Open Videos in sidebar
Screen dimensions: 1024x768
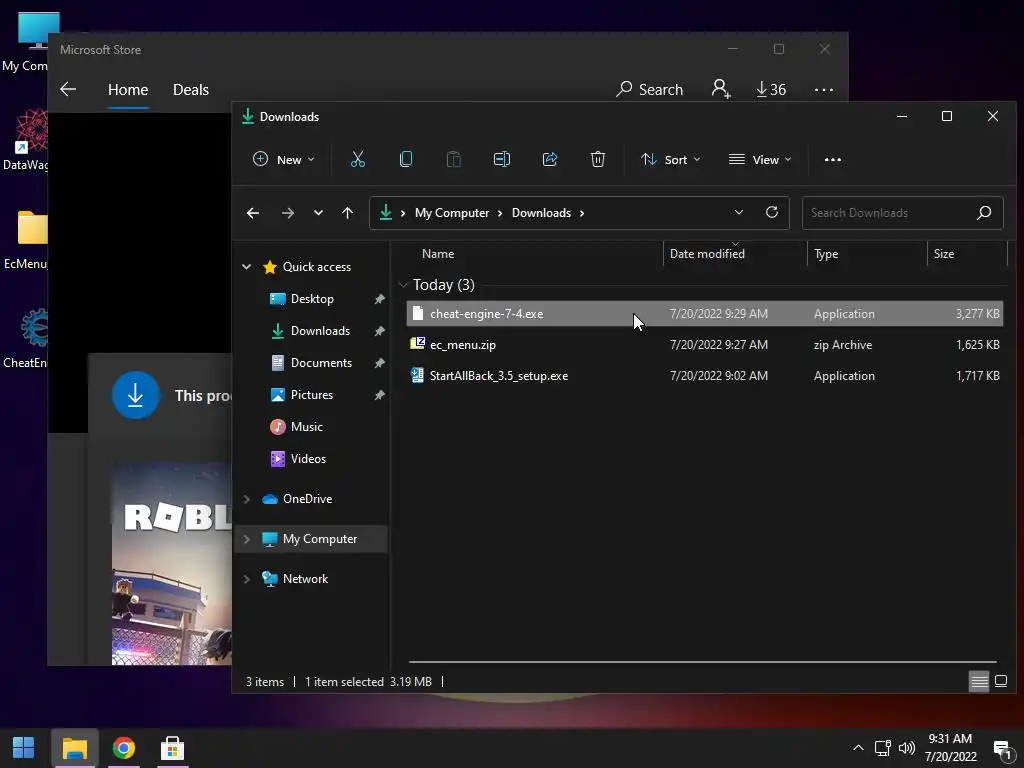tap(308, 458)
